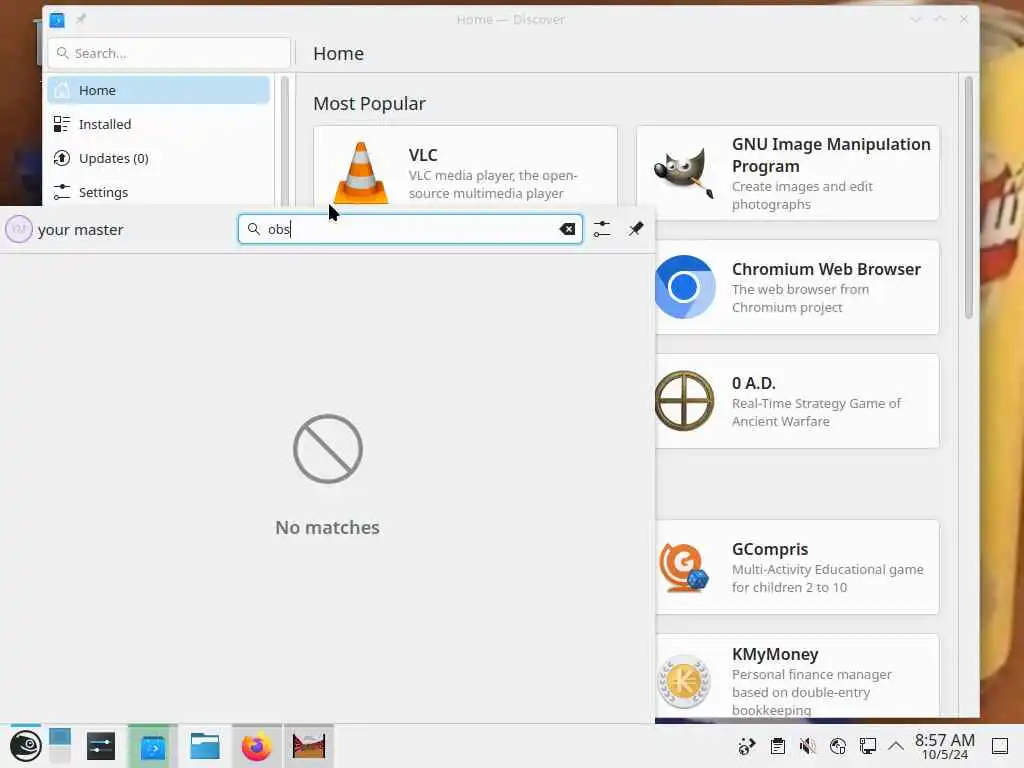Viewport: 1024px width, 768px height.
Task: Click the Discover sidebar scrollbar
Action: pos(284,141)
